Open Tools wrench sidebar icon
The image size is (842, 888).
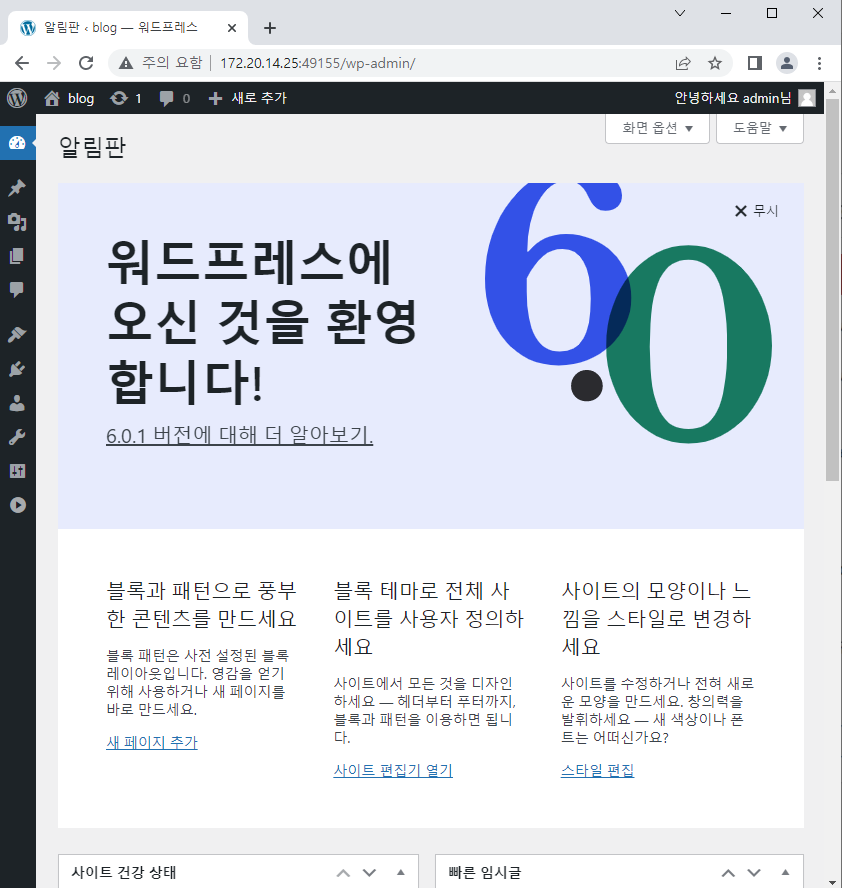point(17,437)
